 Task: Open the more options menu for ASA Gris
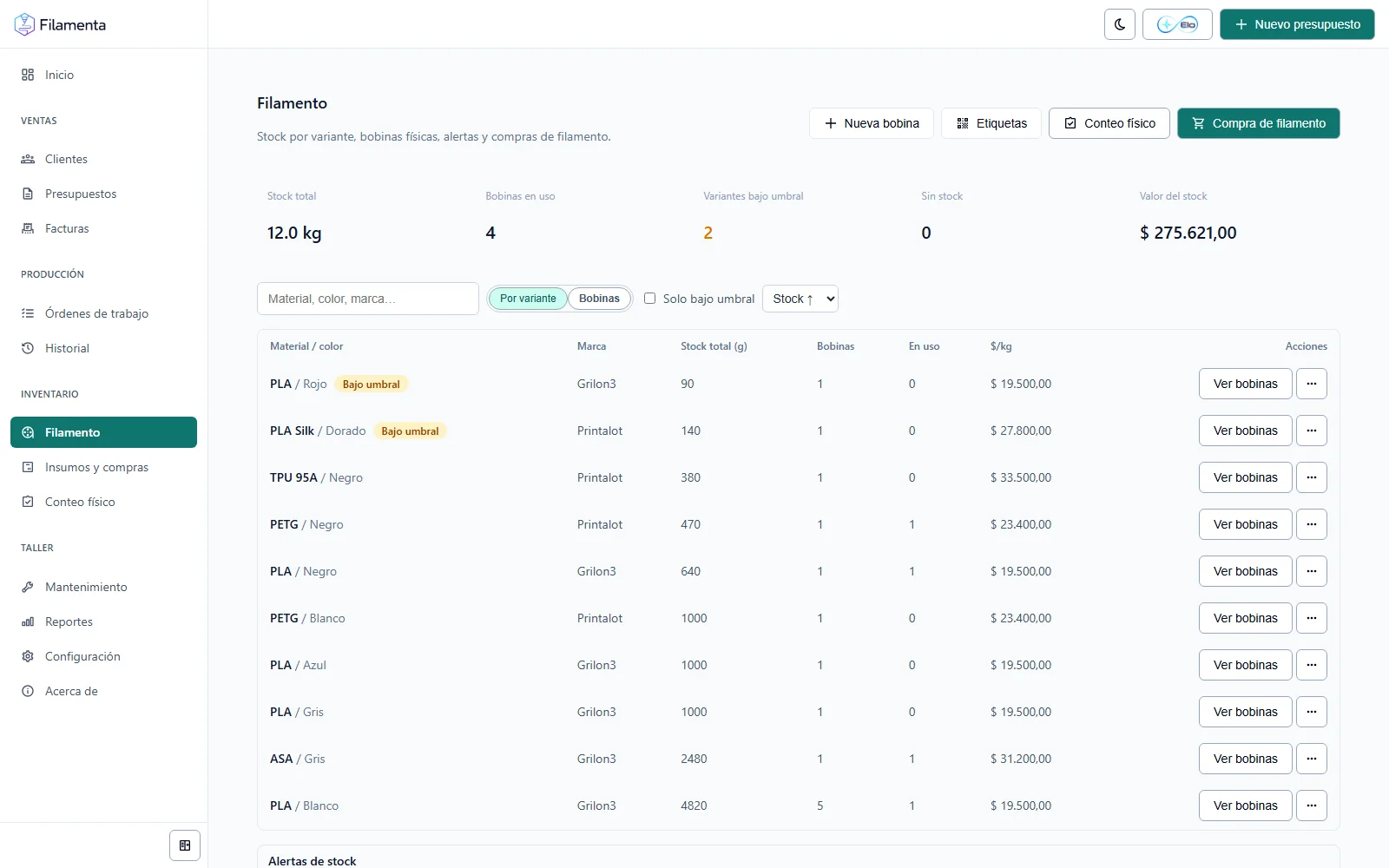[1311, 759]
